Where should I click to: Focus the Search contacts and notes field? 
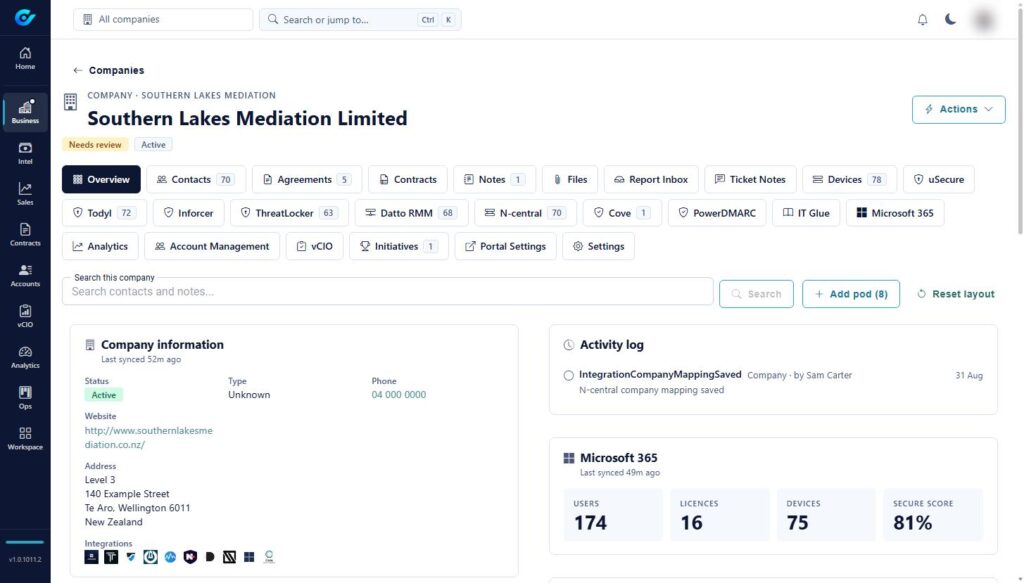point(387,291)
